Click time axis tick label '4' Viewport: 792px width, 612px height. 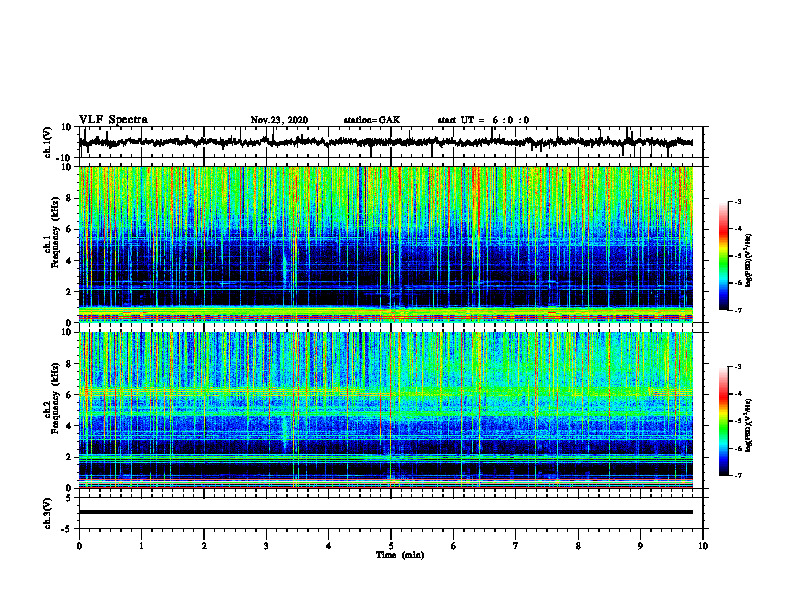pos(329,546)
